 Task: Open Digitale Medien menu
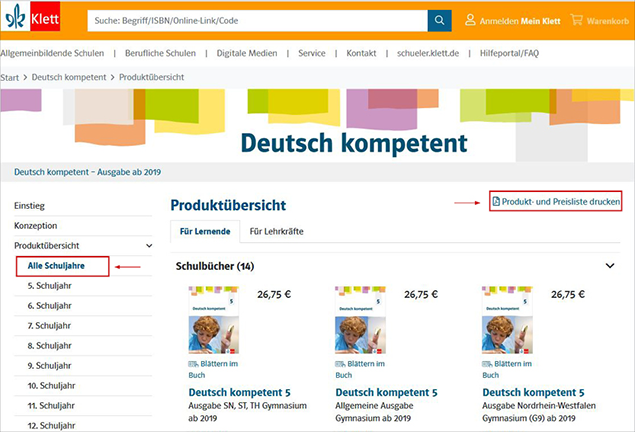click(247, 53)
